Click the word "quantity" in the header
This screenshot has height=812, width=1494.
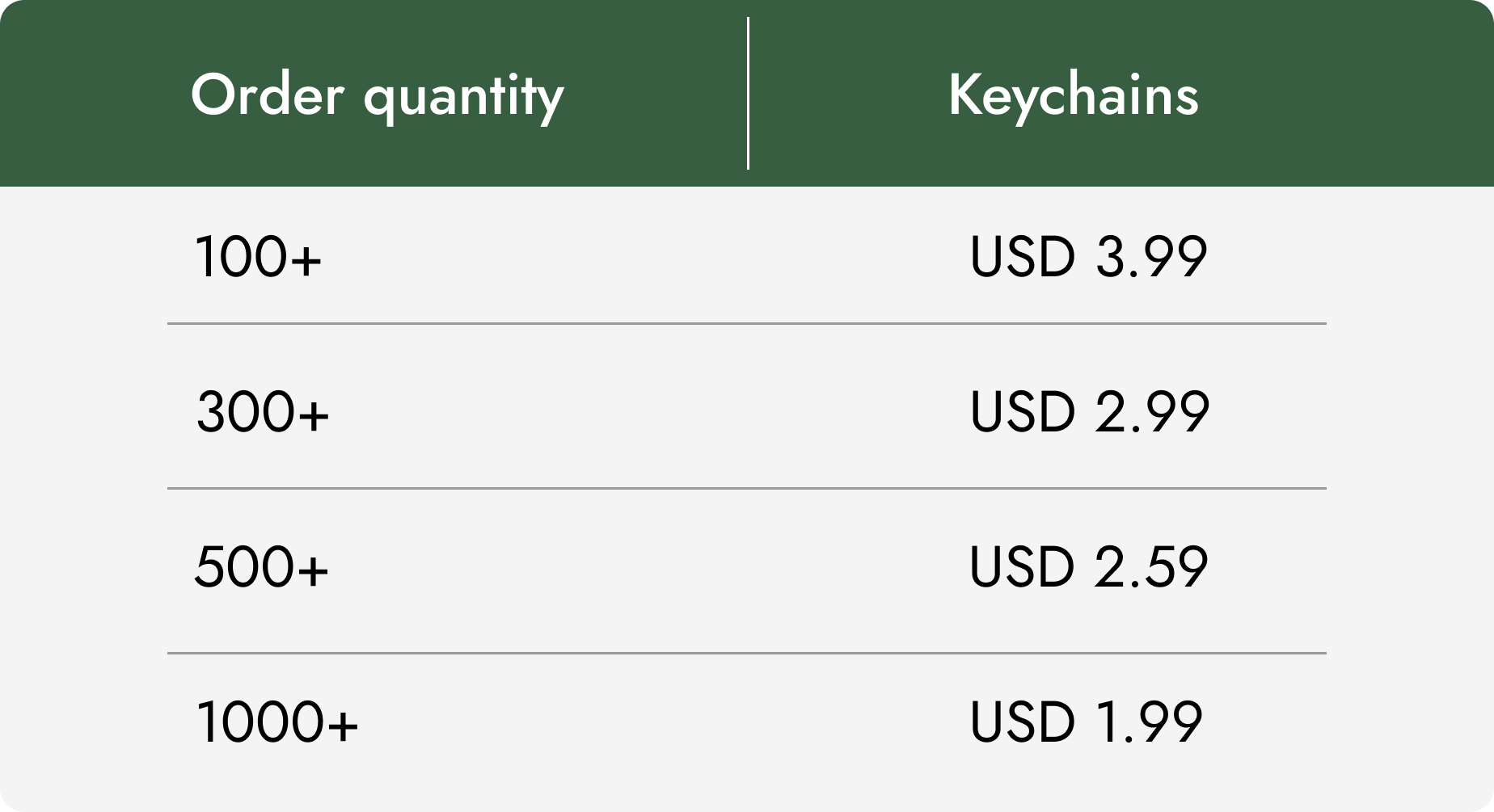click(463, 96)
